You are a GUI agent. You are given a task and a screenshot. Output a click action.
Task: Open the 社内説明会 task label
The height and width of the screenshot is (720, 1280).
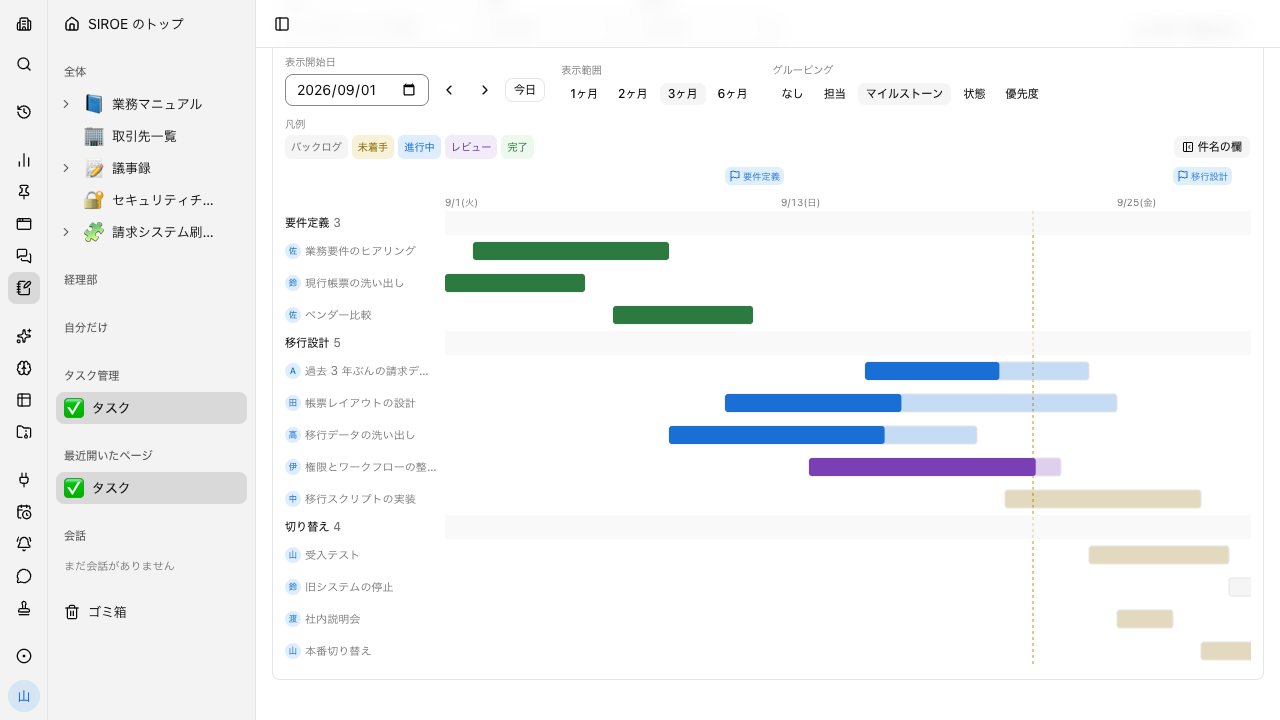(x=332, y=619)
